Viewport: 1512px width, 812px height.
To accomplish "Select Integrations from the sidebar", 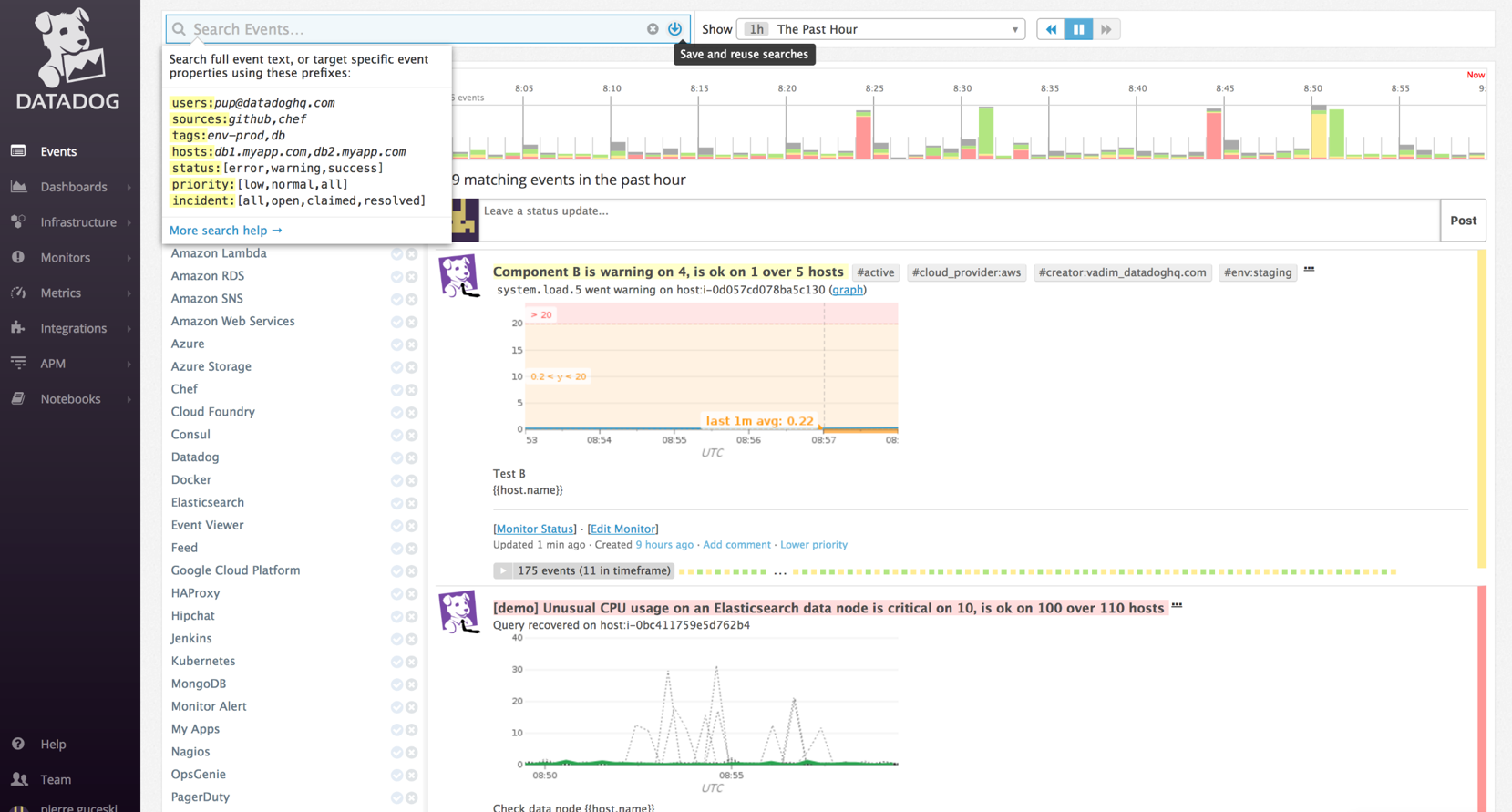I will coord(73,328).
